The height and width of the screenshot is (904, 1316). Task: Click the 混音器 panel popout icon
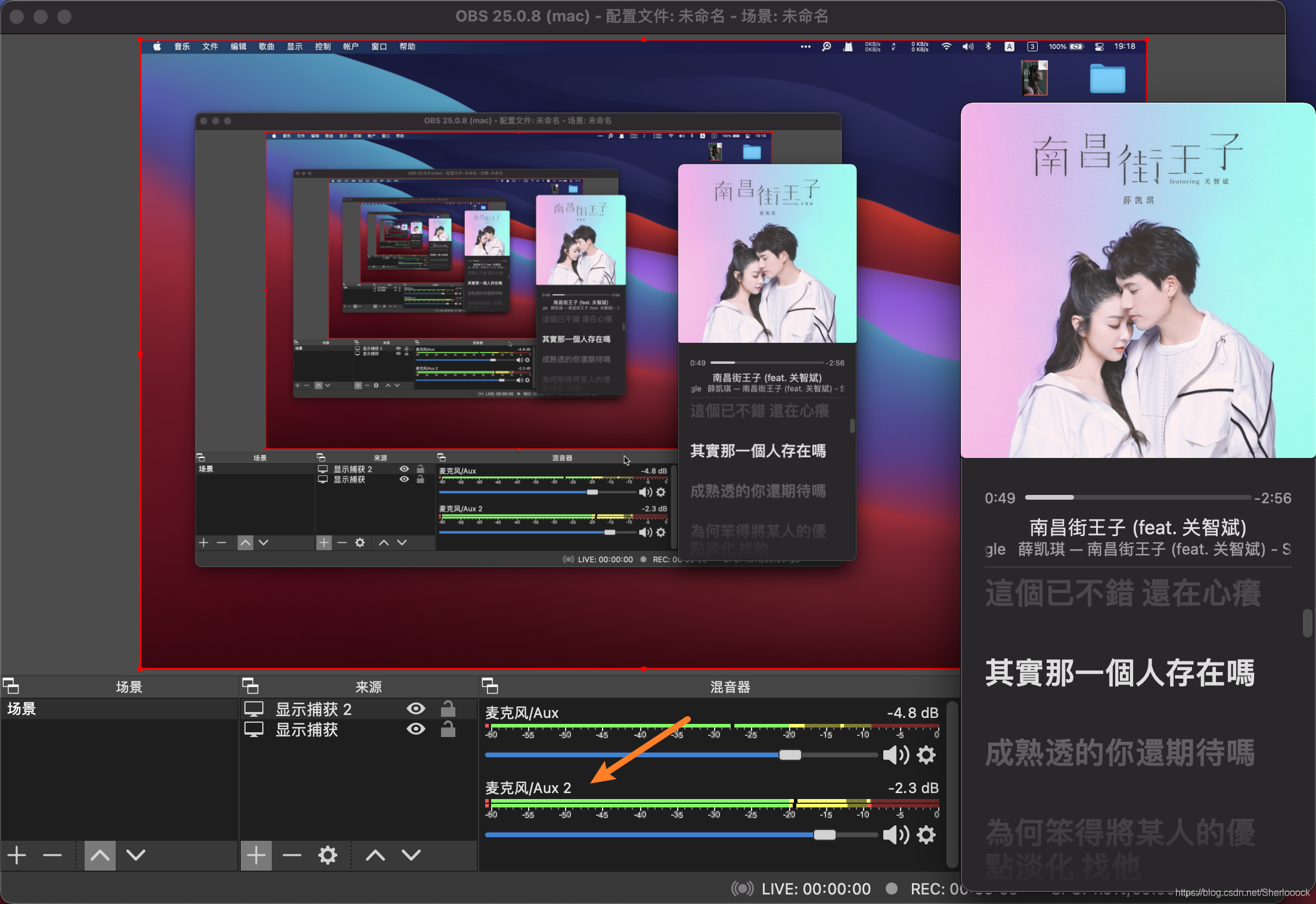click(x=491, y=686)
